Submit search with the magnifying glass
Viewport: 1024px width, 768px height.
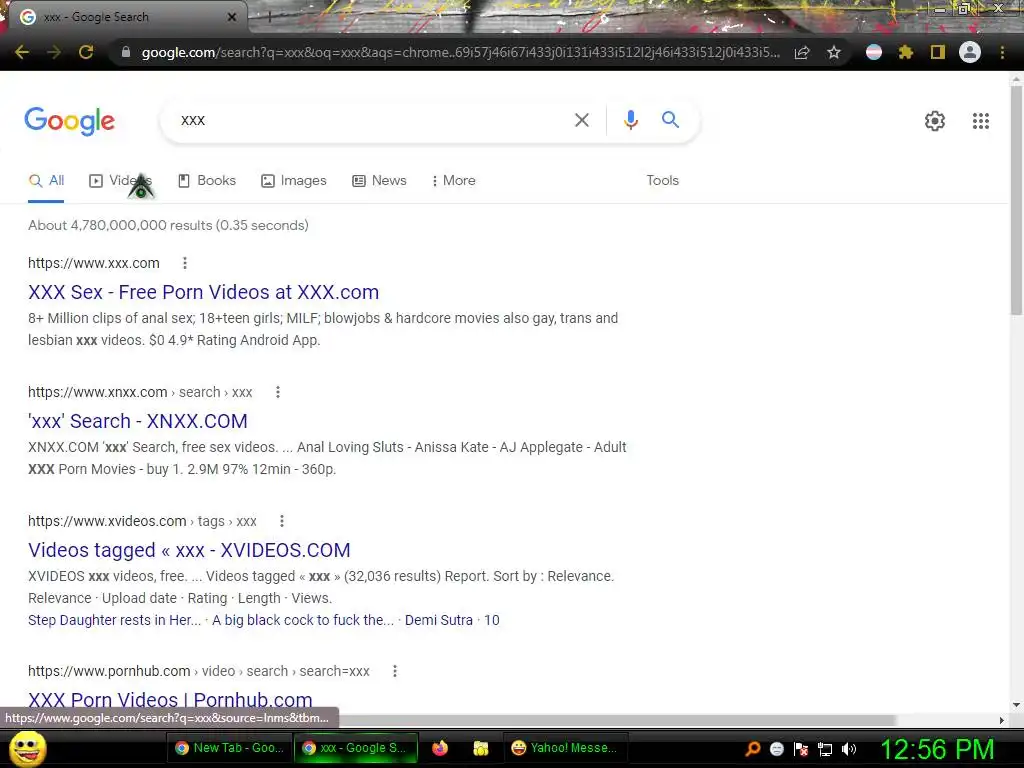pyautogui.click(x=670, y=120)
